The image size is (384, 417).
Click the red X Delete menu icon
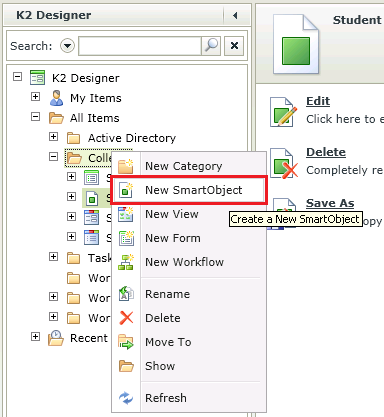126,318
